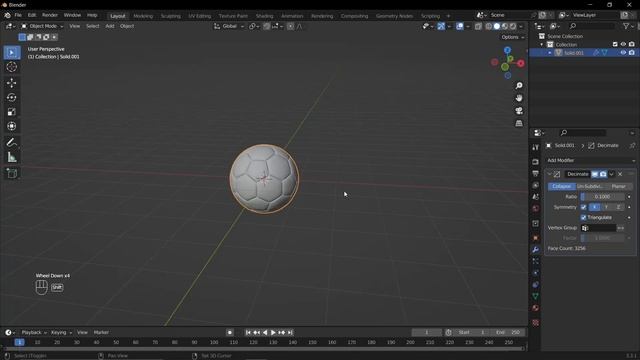Open the Edit menu
The image size is (640, 360).
[x=32, y=15]
